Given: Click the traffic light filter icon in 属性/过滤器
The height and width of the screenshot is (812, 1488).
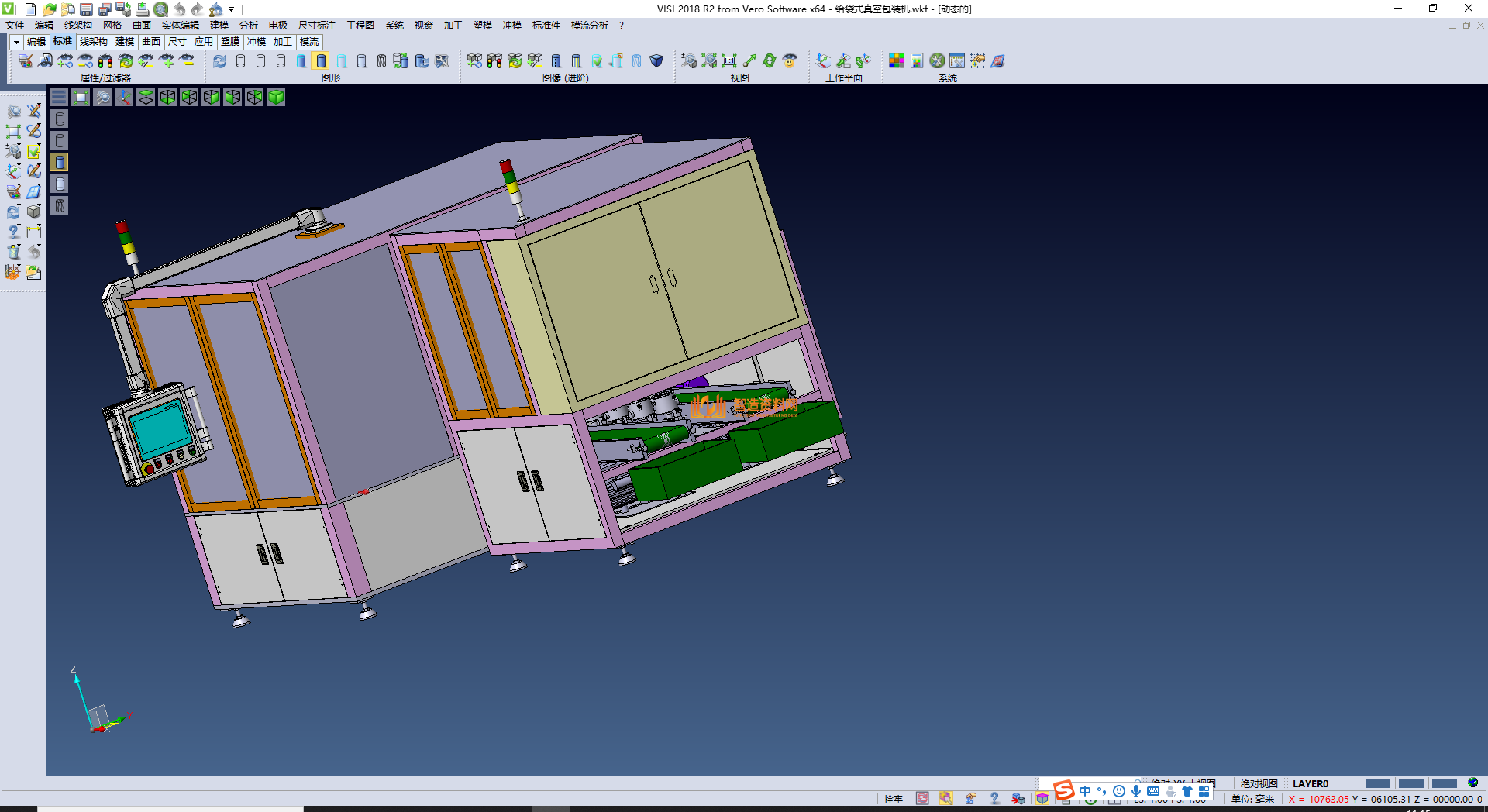Looking at the screenshot, I should click(105, 60).
